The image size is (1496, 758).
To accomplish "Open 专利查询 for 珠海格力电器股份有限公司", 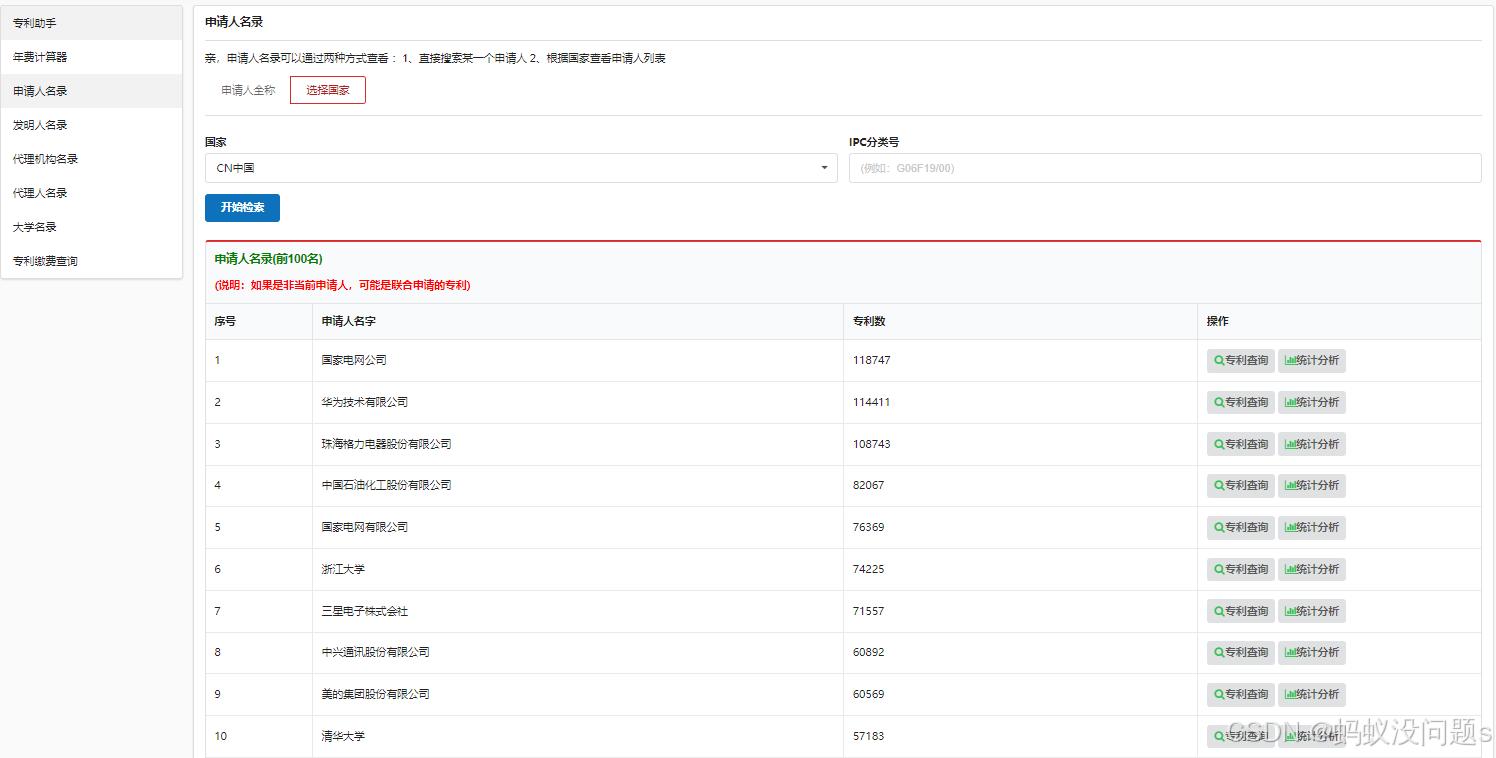I will (x=1240, y=444).
